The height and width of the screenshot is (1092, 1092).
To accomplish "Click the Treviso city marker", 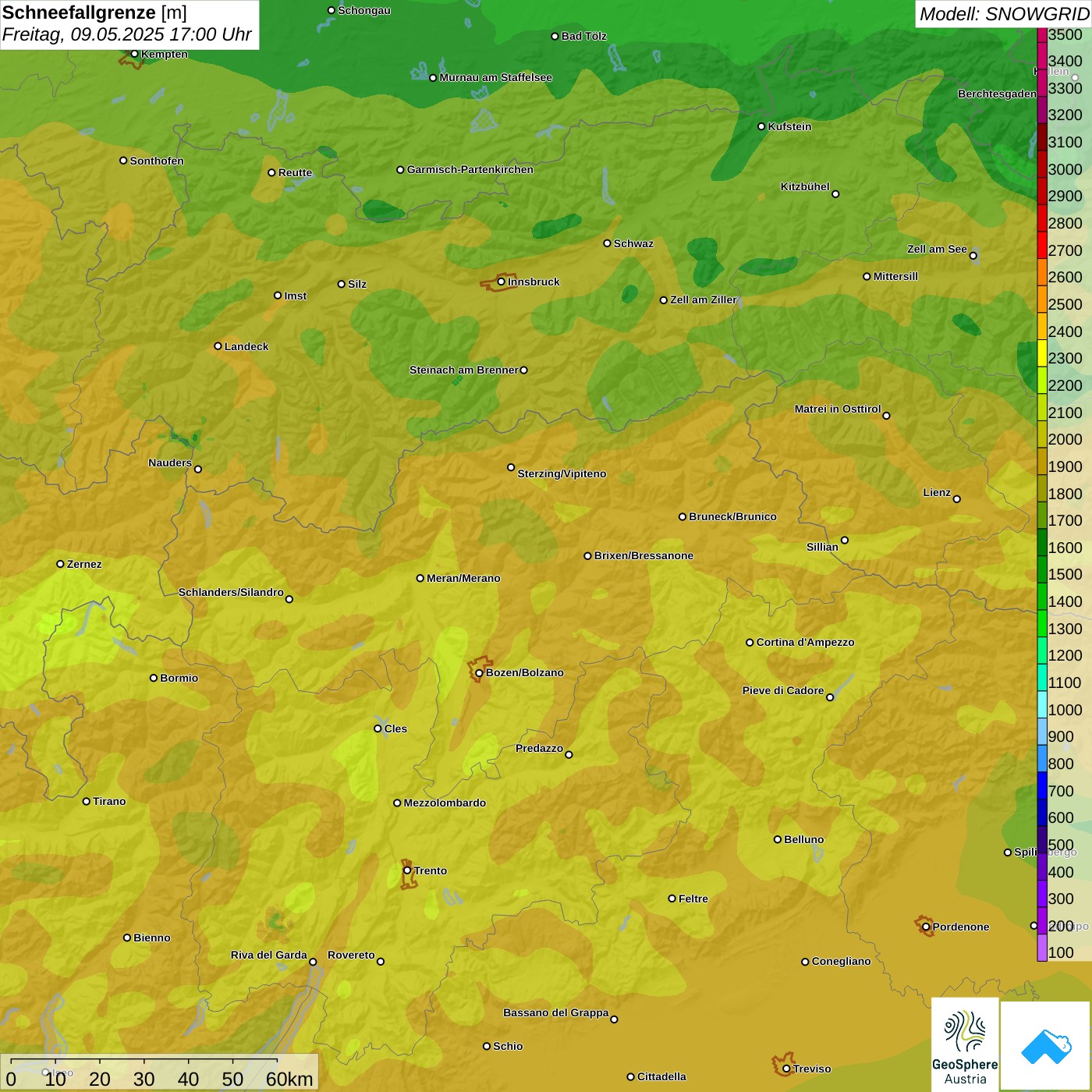I will (x=786, y=1069).
